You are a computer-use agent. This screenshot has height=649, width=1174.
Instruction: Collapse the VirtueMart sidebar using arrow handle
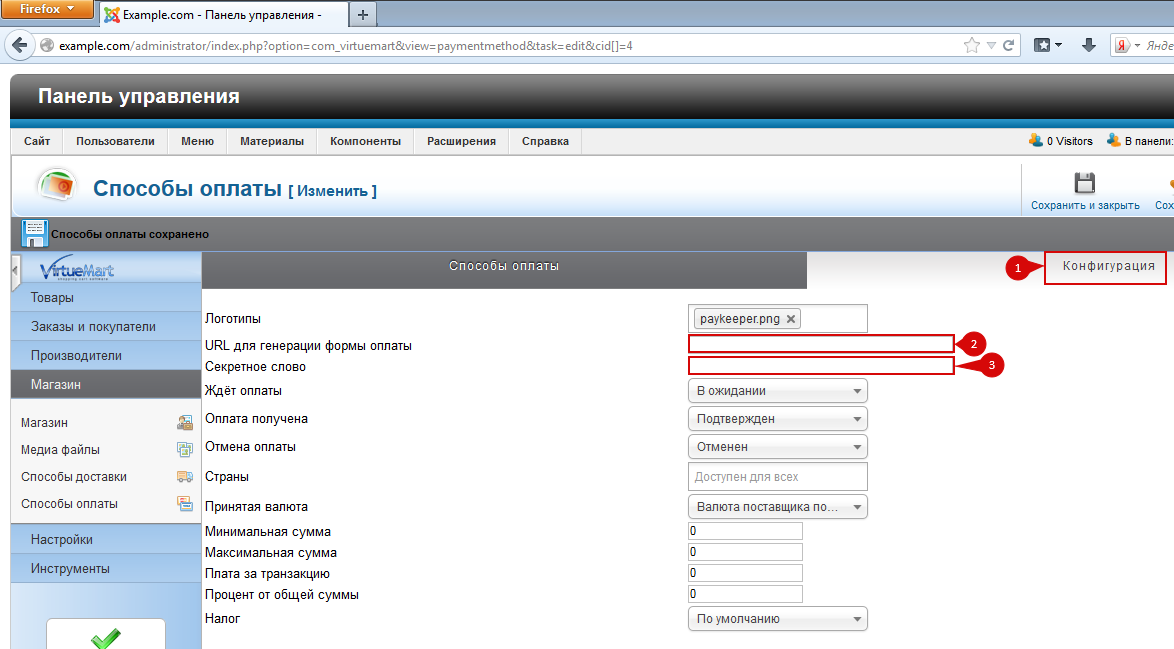(15, 270)
